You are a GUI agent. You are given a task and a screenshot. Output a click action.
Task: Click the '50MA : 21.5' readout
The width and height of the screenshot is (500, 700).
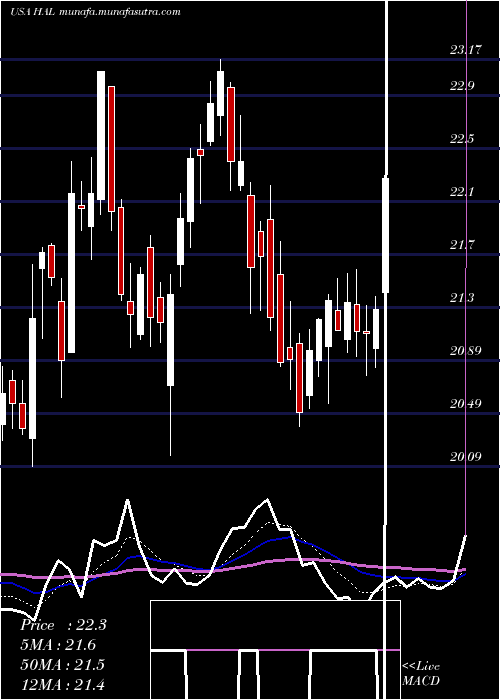click(x=62, y=665)
